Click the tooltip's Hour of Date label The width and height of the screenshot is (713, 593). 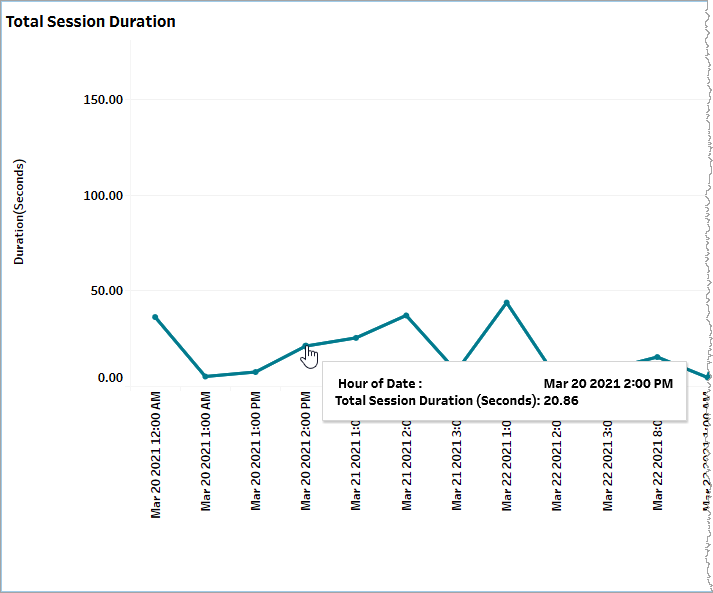click(x=380, y=383)
